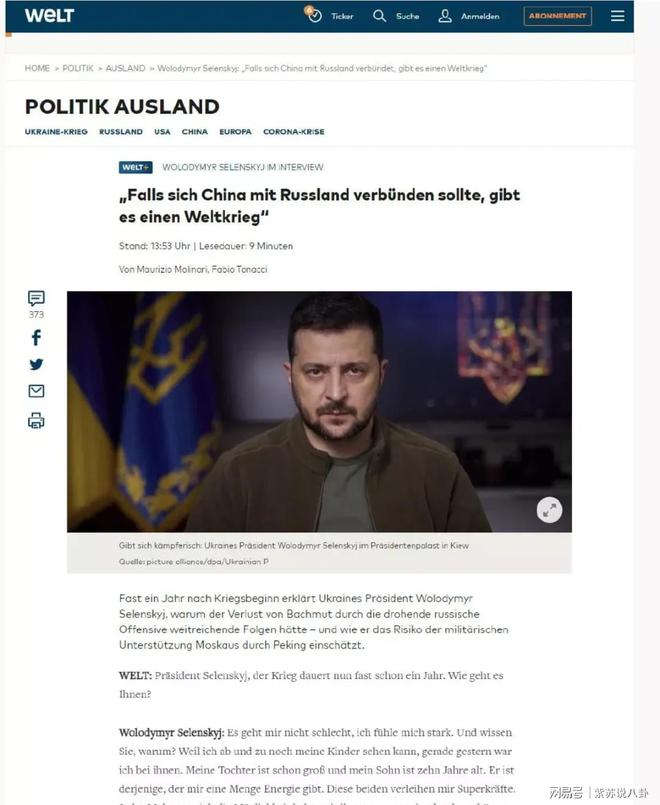Open the Ticker clock icon
Image resolution: width=660 pixels, height=805 pixels.
313,15
